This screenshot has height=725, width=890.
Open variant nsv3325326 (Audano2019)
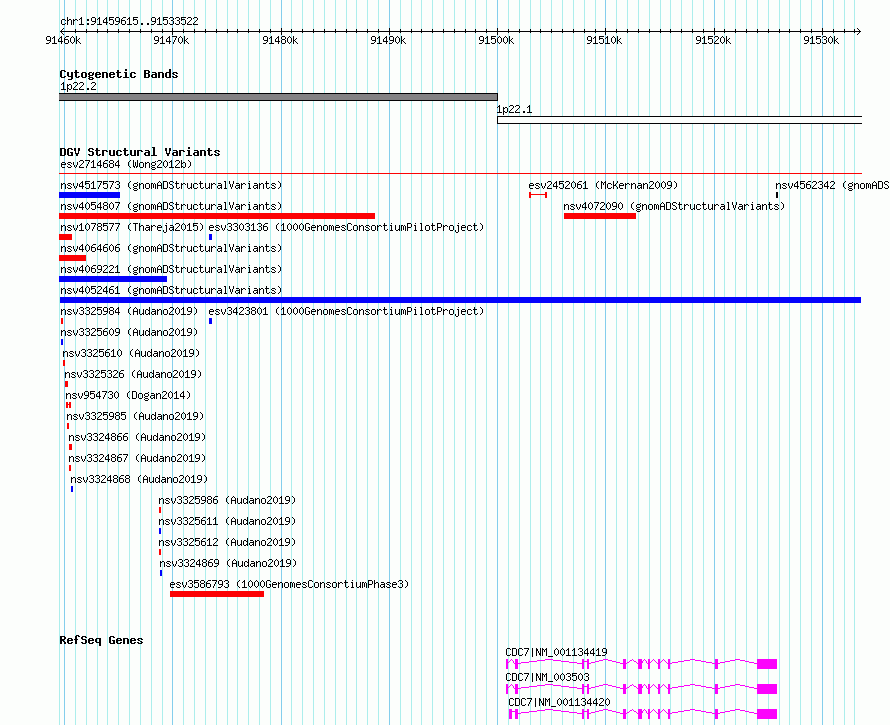point(133,374)
